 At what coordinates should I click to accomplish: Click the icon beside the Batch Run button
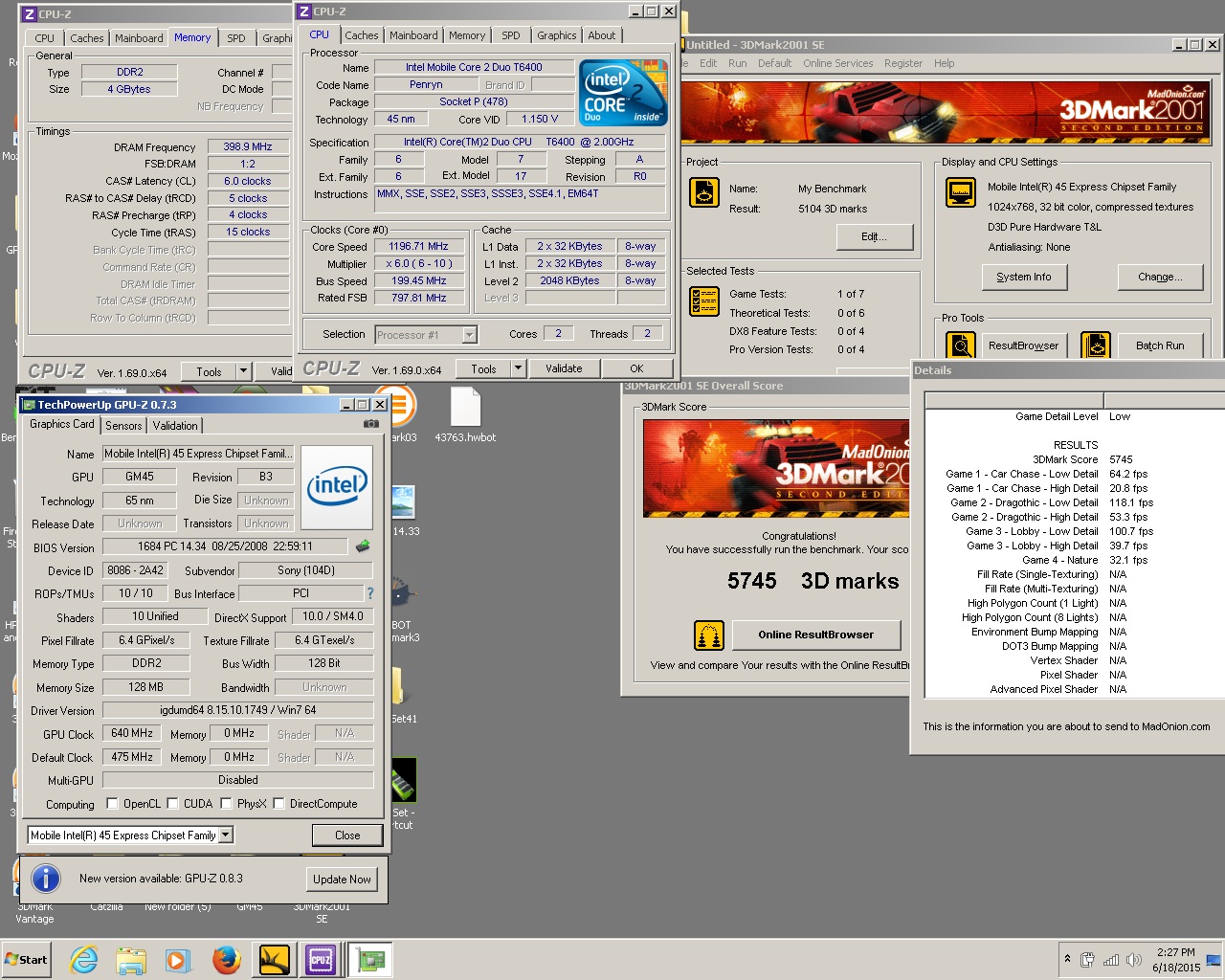pos(1095,345)
